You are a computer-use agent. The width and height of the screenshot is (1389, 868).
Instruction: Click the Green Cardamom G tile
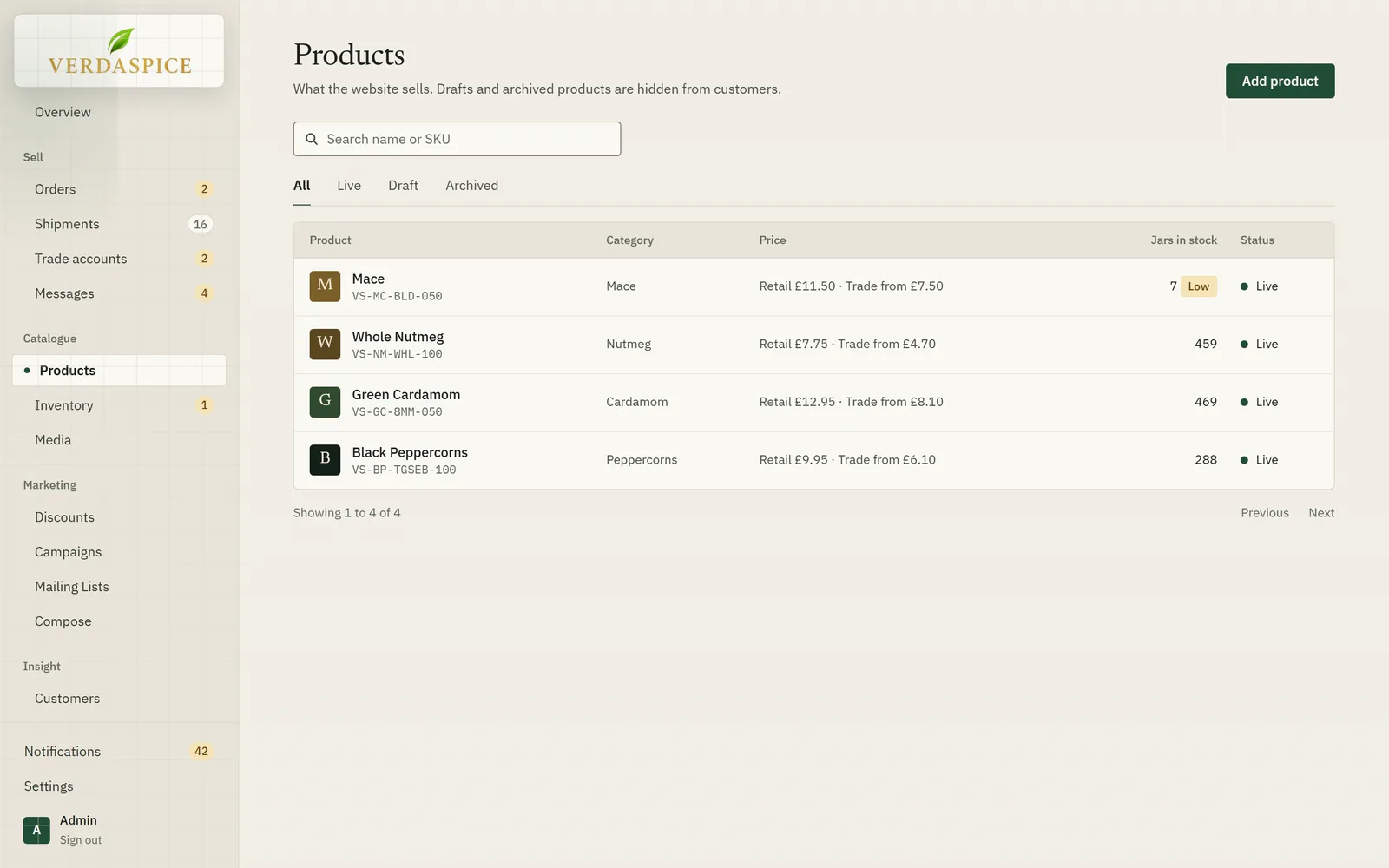[325, 402]
